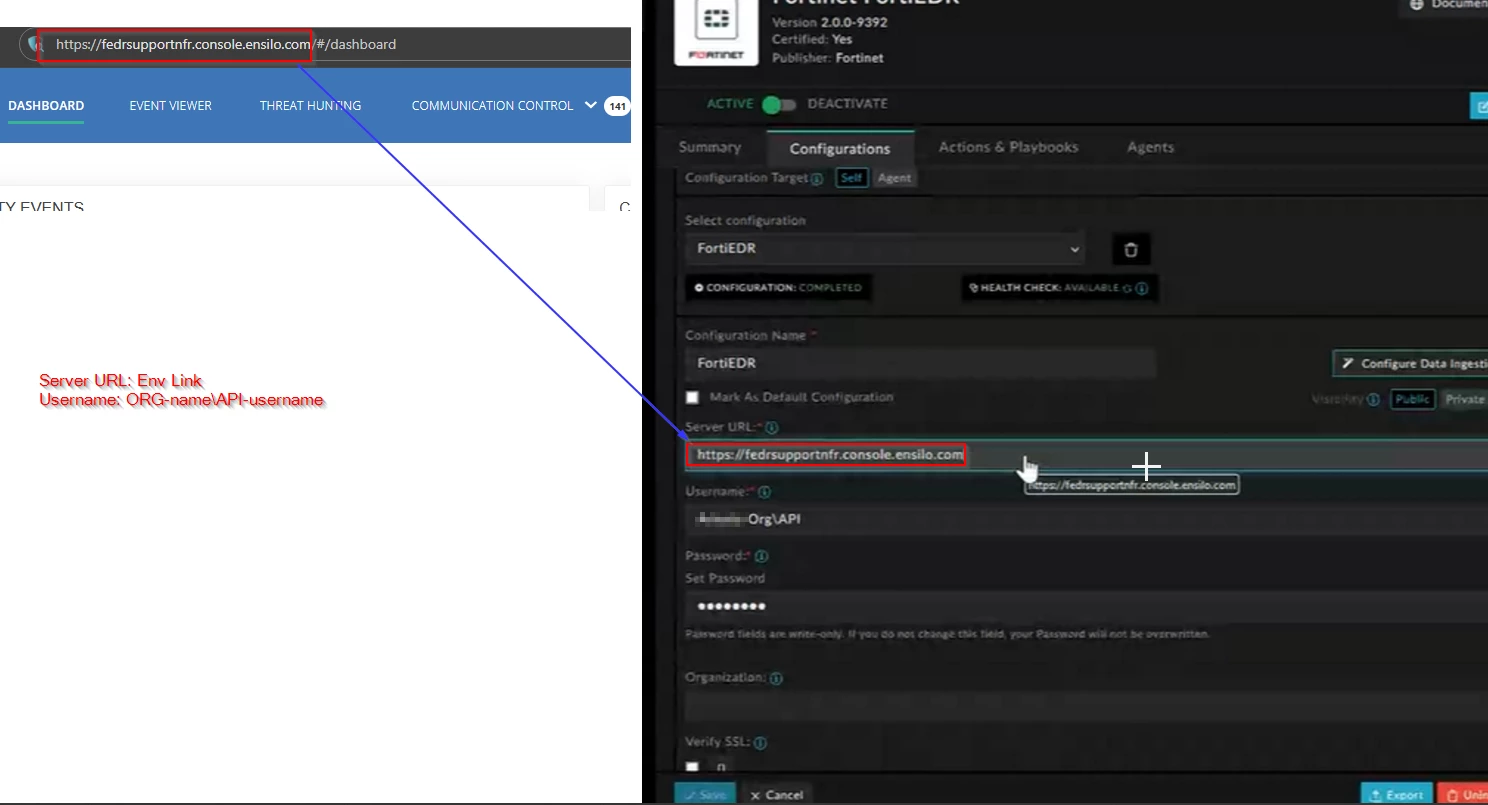
Task: Save the connector configuration
Action: click(705, 794)
